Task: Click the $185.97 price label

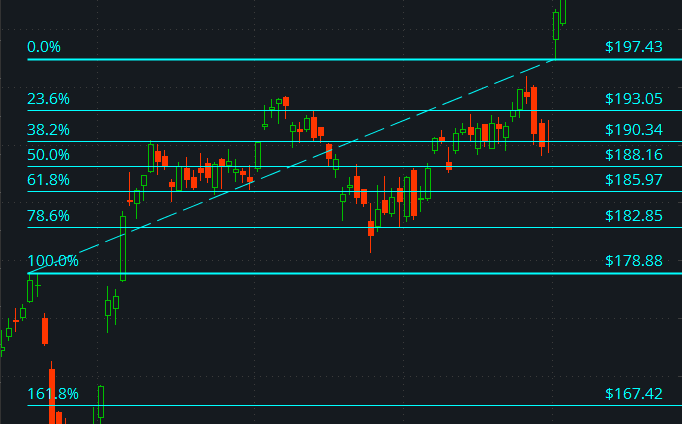Action: click(x=634, y=180)
